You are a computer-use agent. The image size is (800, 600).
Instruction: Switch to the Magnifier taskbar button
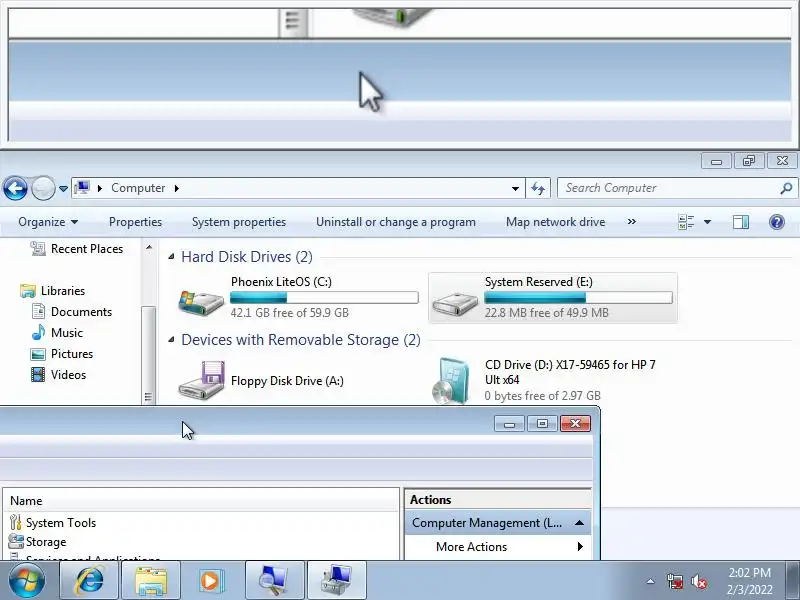tap(274, 581)
